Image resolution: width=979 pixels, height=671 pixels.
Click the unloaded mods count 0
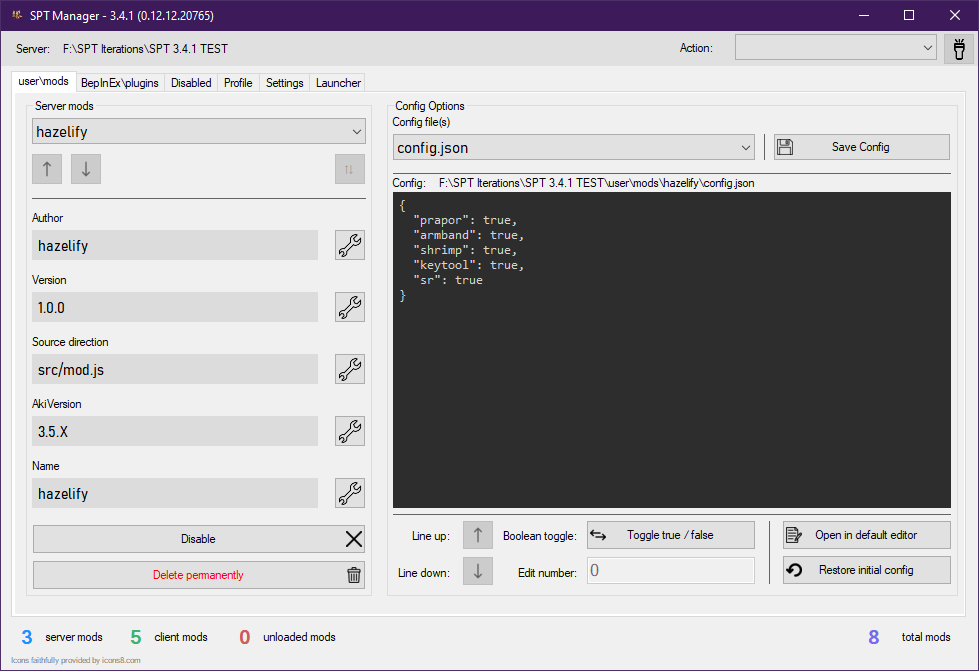point(245,637)
